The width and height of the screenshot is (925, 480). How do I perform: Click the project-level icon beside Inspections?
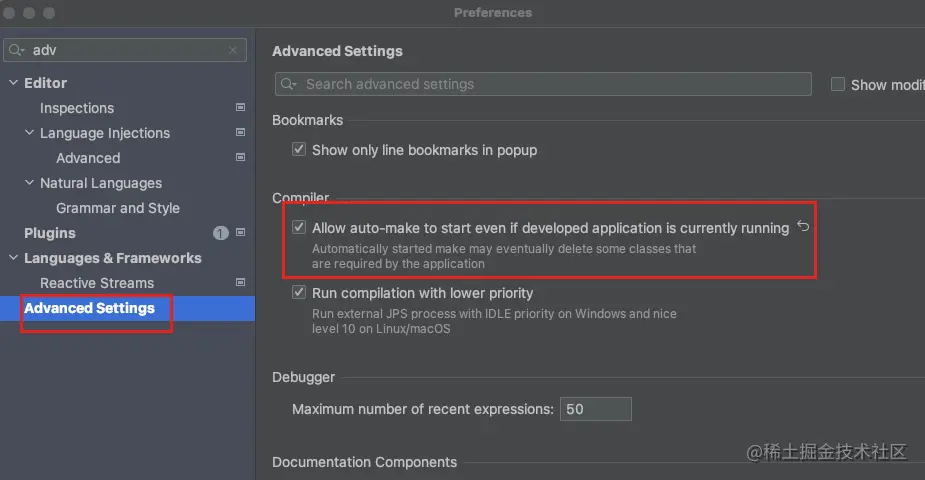pyautogui.click(x=240, y=107)
